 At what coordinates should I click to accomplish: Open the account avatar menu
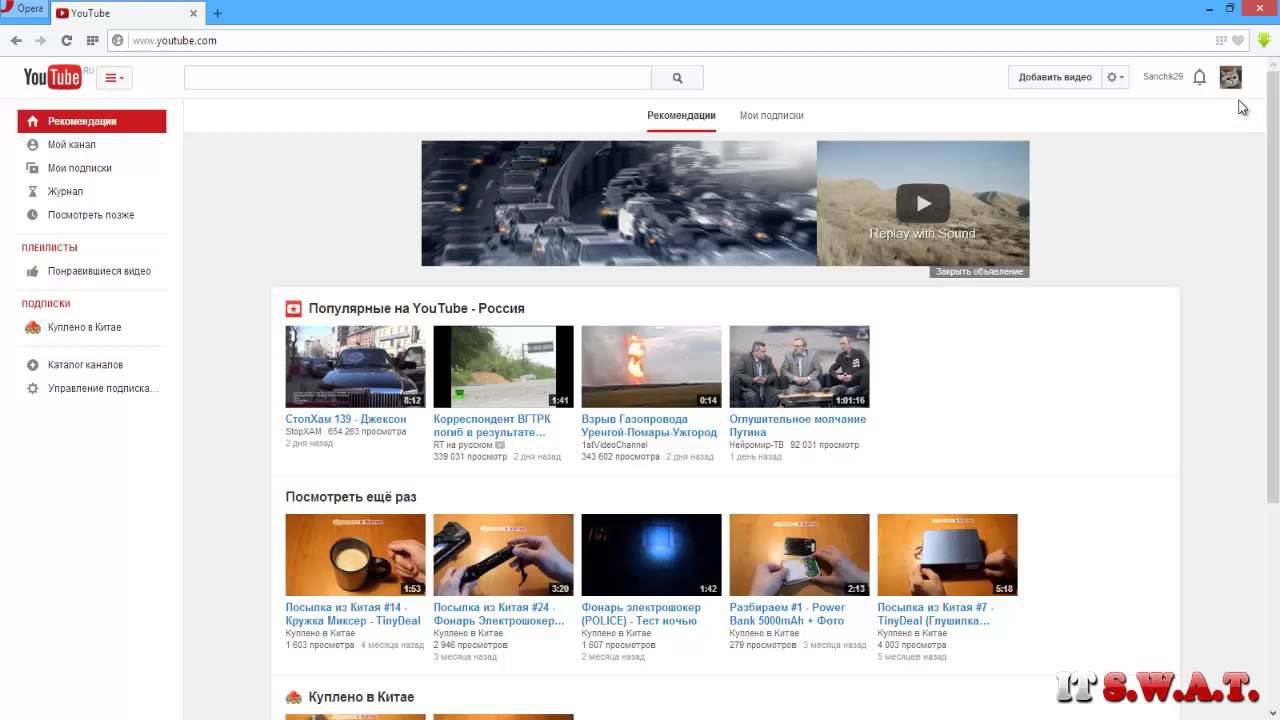1230,77
